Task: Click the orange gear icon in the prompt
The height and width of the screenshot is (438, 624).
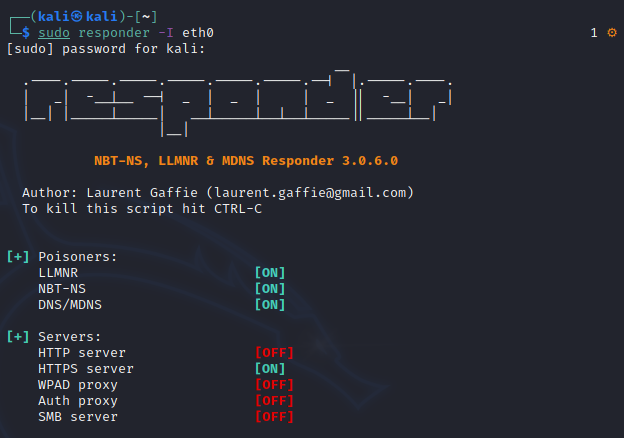Action: [x=612, y=33]
